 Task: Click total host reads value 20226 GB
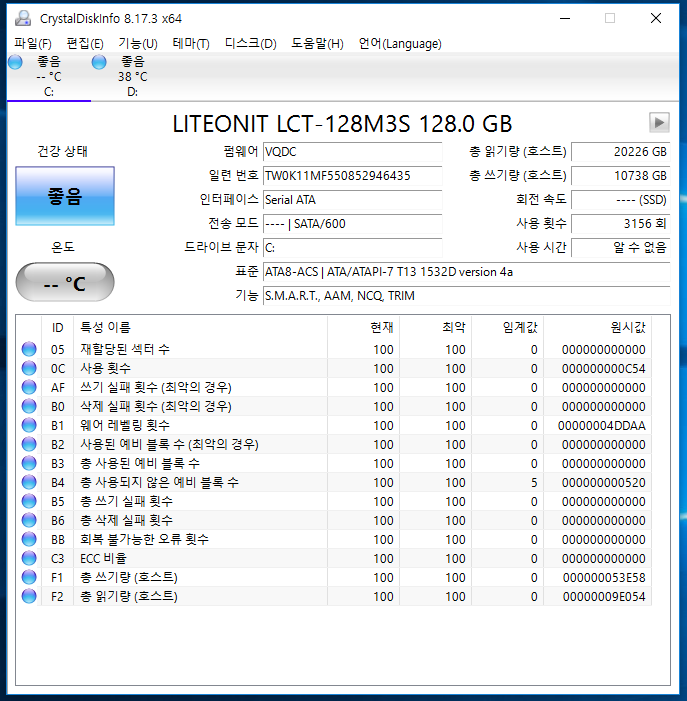click(x=620, y=152)
